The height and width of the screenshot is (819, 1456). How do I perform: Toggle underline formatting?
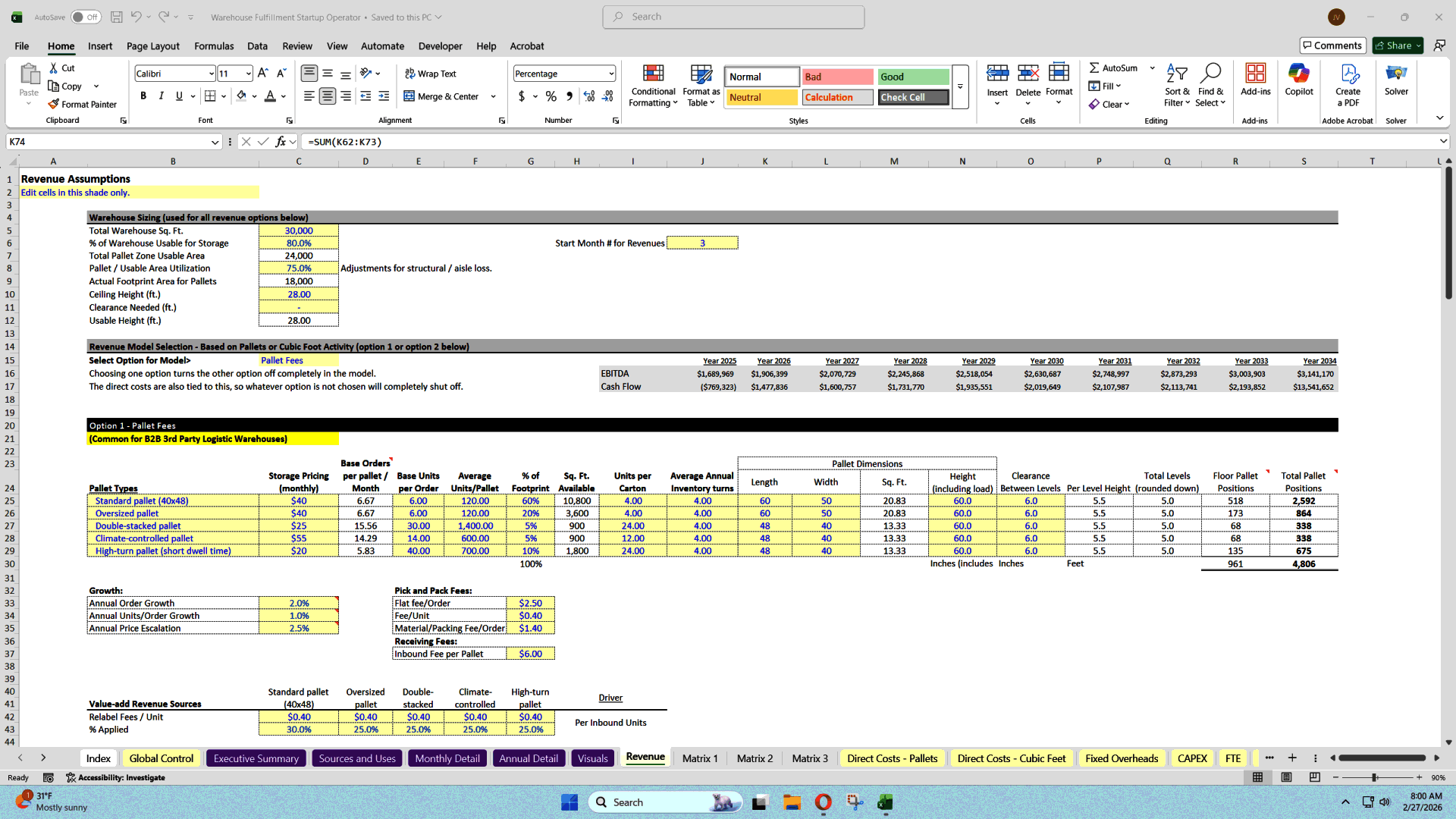tap(178, 96)
